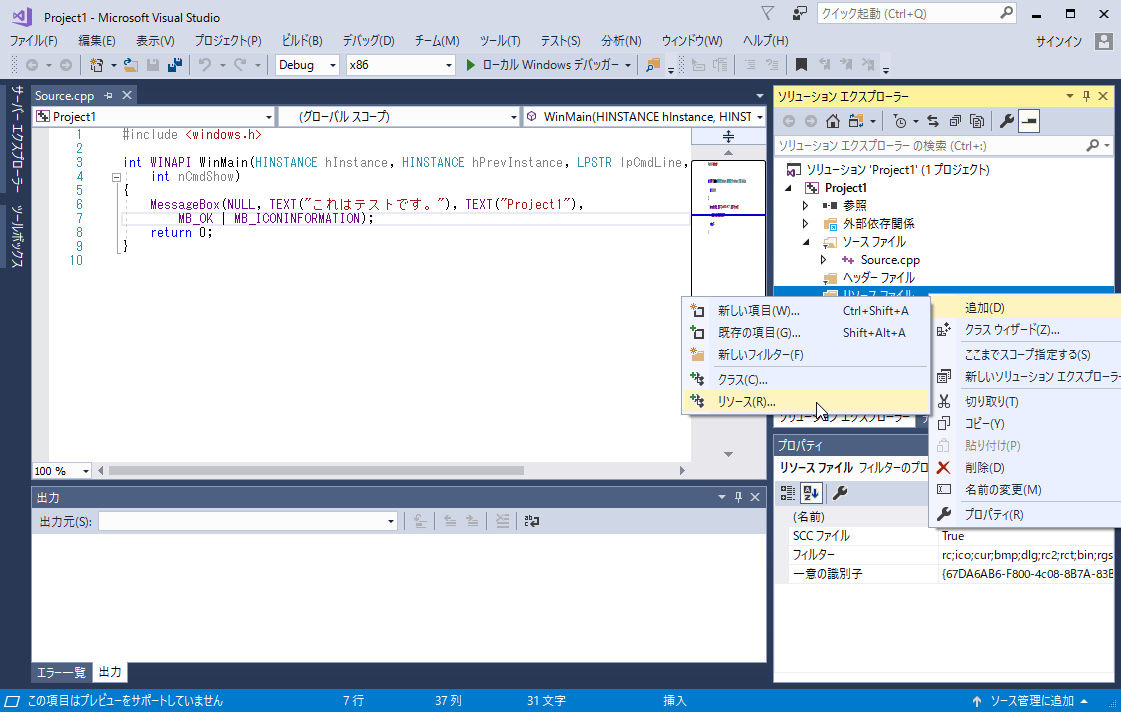Screen dimensions: 1121x712
Task: Expand the 参照 node in Solution Explorer
Action: [806, 206]
